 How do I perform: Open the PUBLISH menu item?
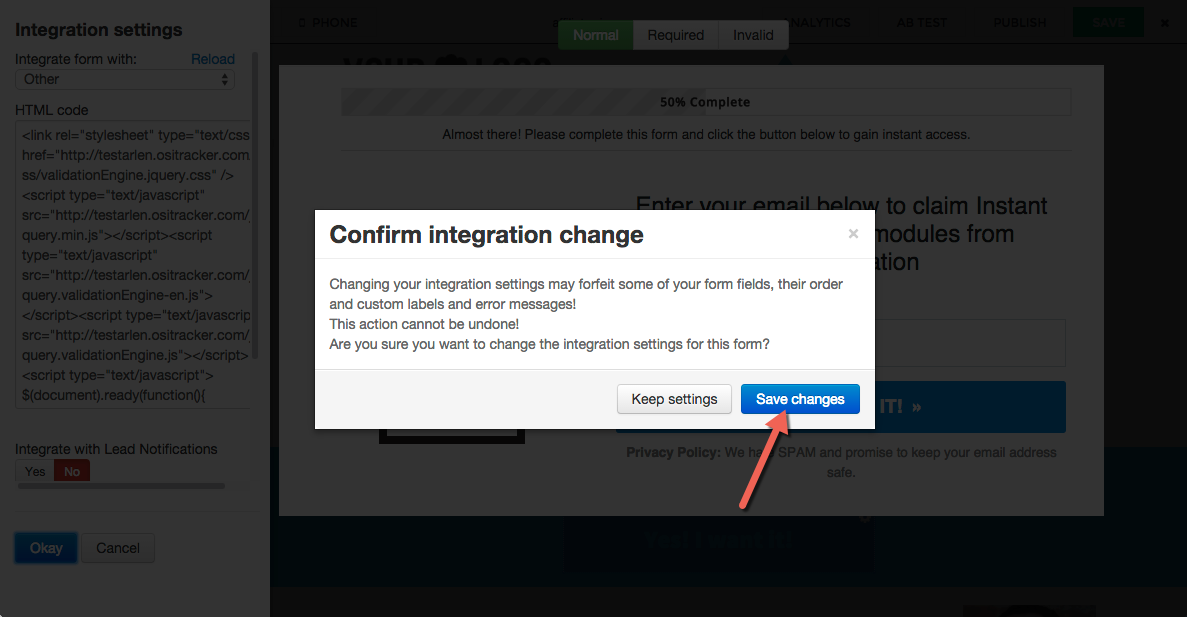[x=1020, y=23]
